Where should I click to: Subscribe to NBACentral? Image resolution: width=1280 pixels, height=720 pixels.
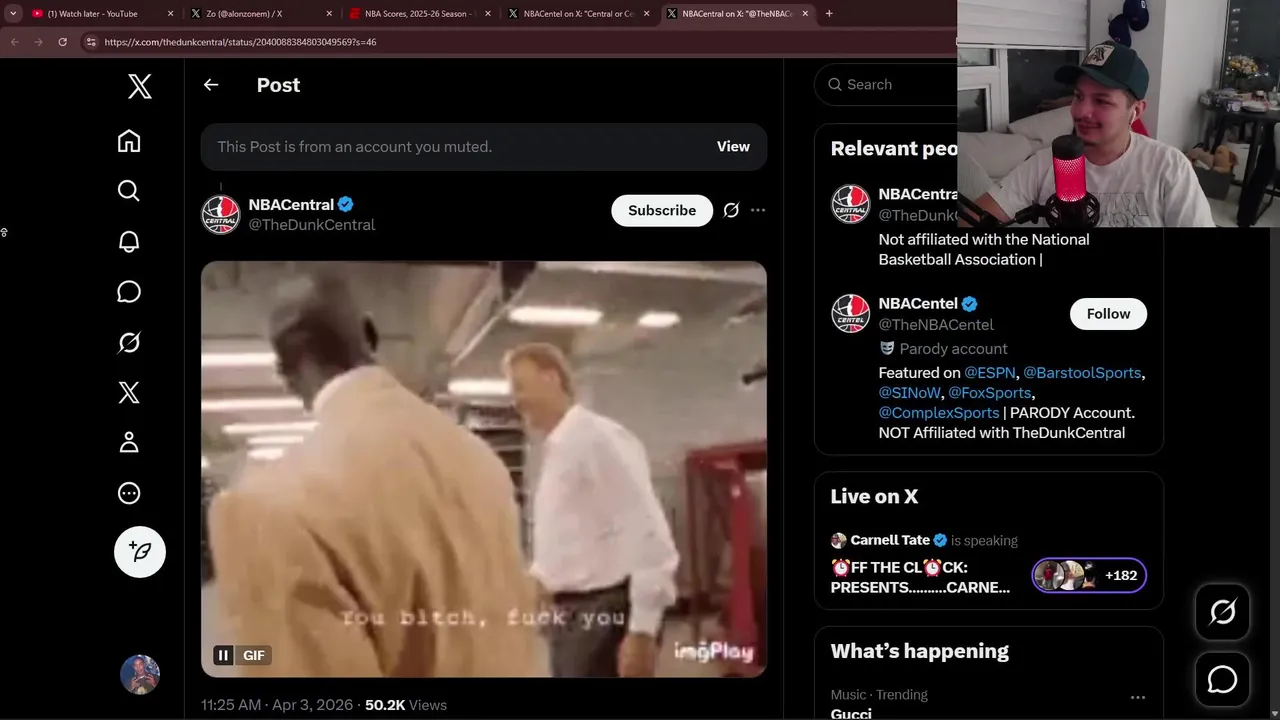[x=662, y=210]
